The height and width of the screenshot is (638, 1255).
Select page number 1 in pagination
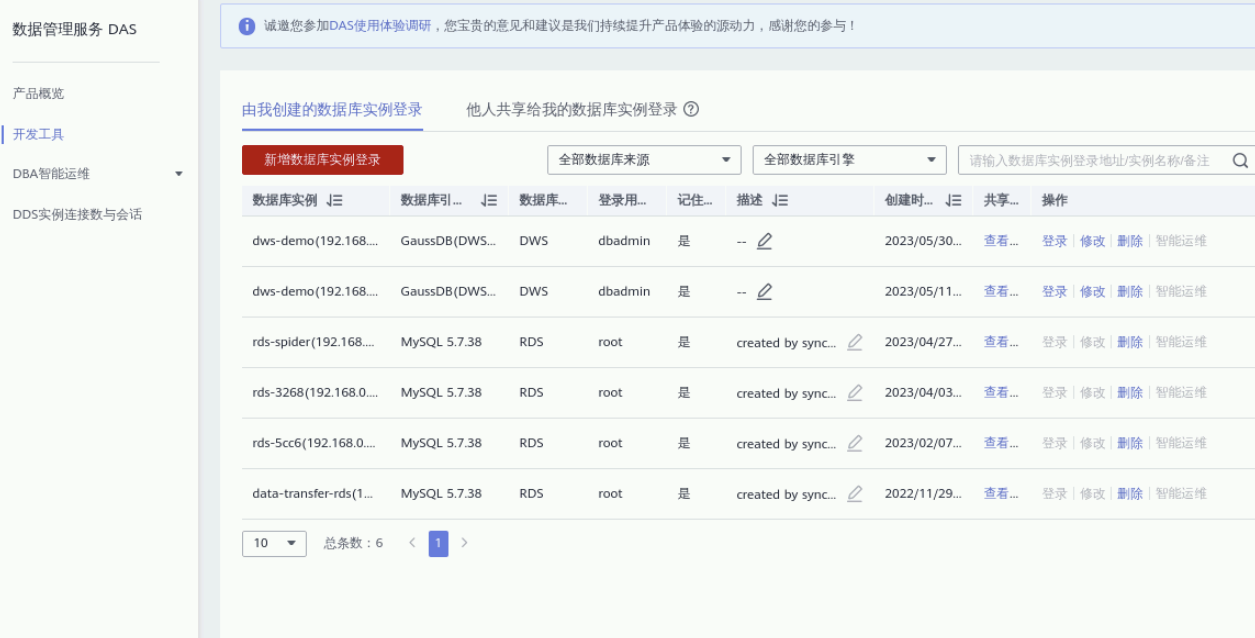pos(438,543)
